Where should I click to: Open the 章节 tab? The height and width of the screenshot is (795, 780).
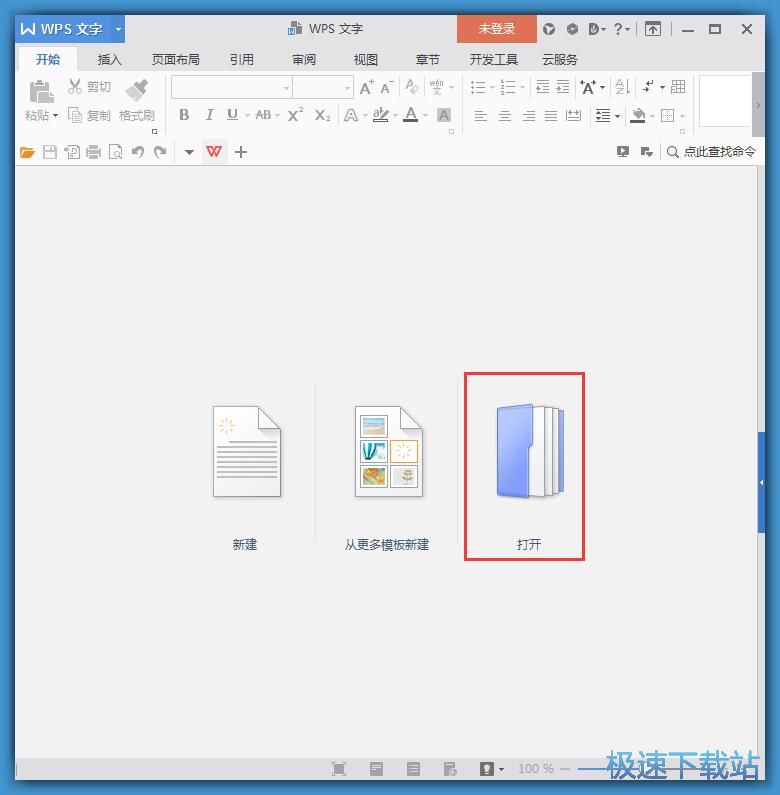pyautogui.click(x=428, y=59)
